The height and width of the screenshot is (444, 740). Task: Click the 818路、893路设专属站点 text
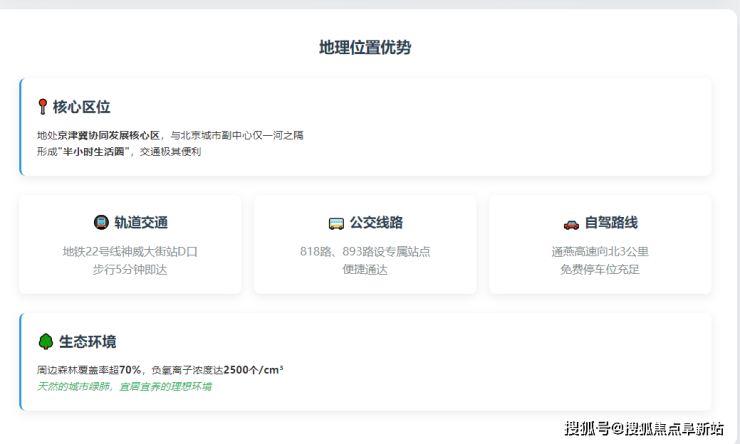point(365,251)
